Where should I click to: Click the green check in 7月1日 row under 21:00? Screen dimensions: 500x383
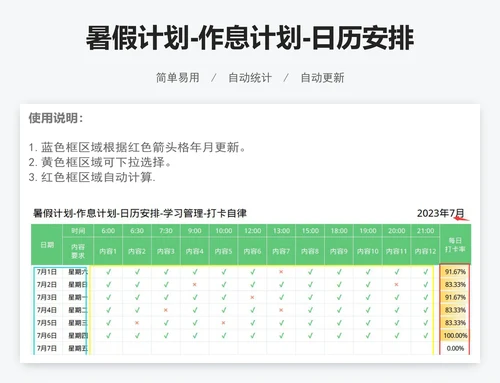(x=425, y=272)
